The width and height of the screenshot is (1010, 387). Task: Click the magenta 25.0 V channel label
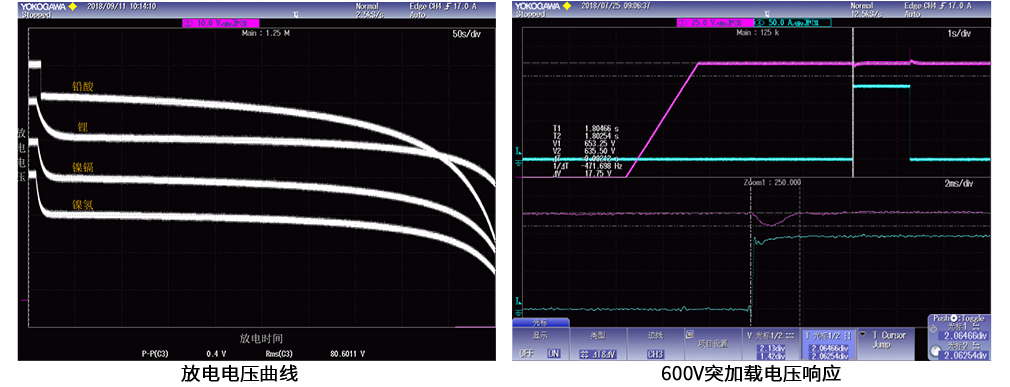click(x=716, y=23)
